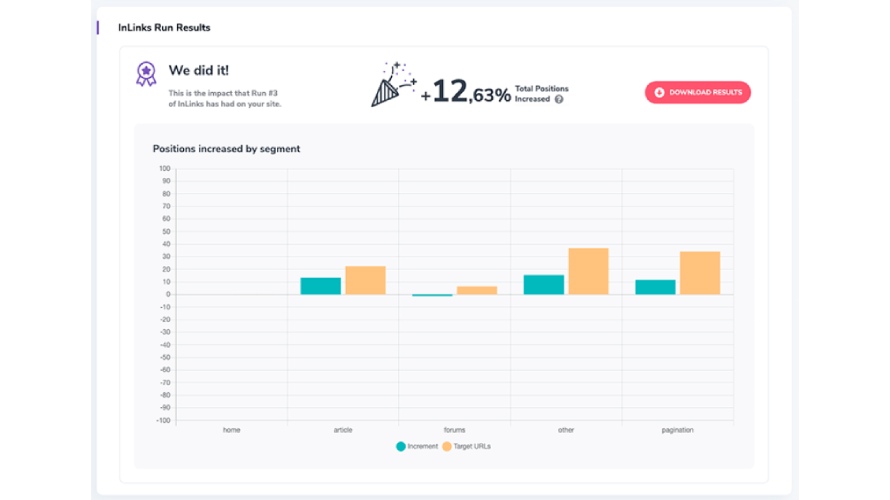Viewport: 890px width, 500px height.
Task: Click the purple award ribbon icon
Action: (146, 74)
